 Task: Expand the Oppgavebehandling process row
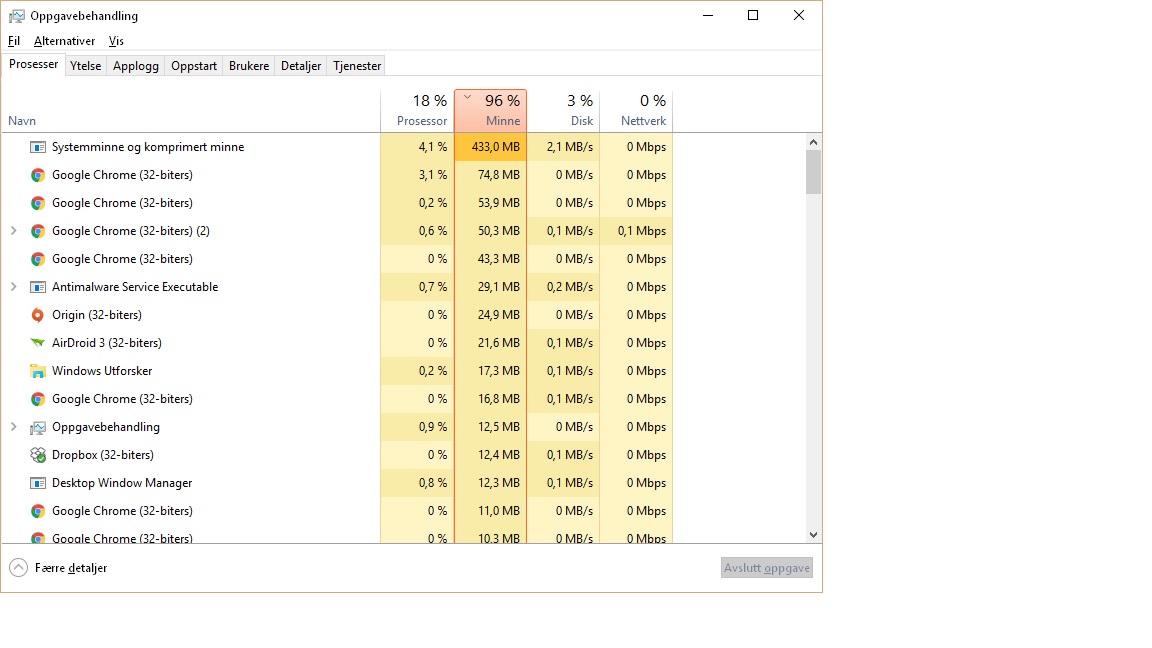[x=13, y=427]
